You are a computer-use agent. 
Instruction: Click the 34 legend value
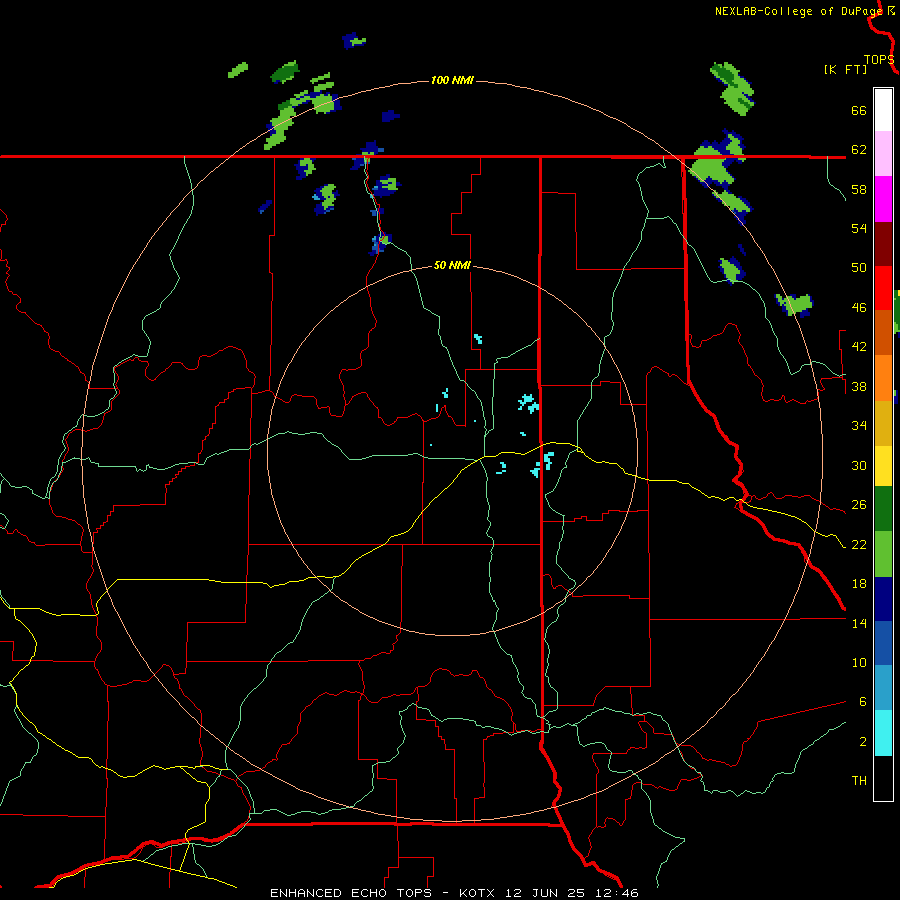click(859, 426)
